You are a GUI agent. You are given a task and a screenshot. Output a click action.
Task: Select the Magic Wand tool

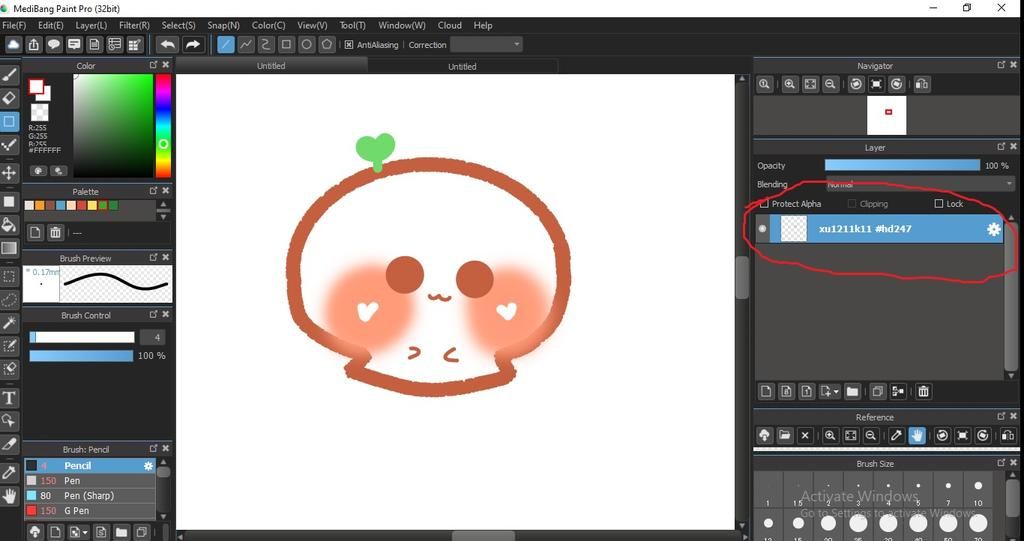click(9, 323)
